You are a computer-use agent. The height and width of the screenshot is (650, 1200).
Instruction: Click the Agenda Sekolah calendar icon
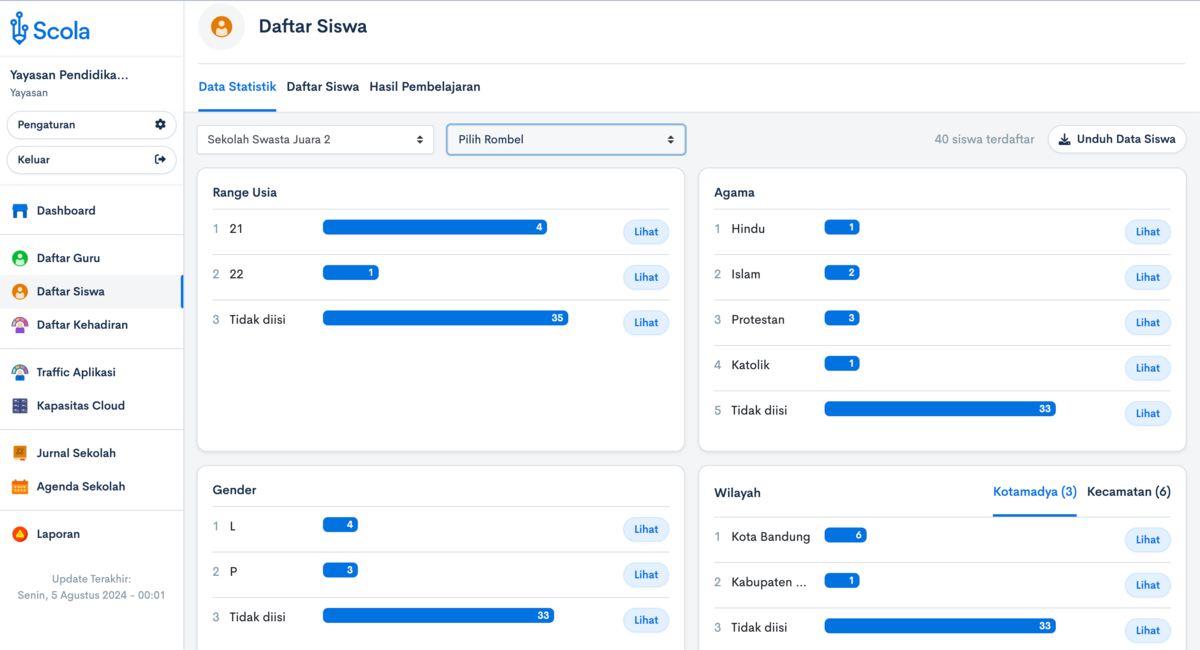(x=20, y=487)
